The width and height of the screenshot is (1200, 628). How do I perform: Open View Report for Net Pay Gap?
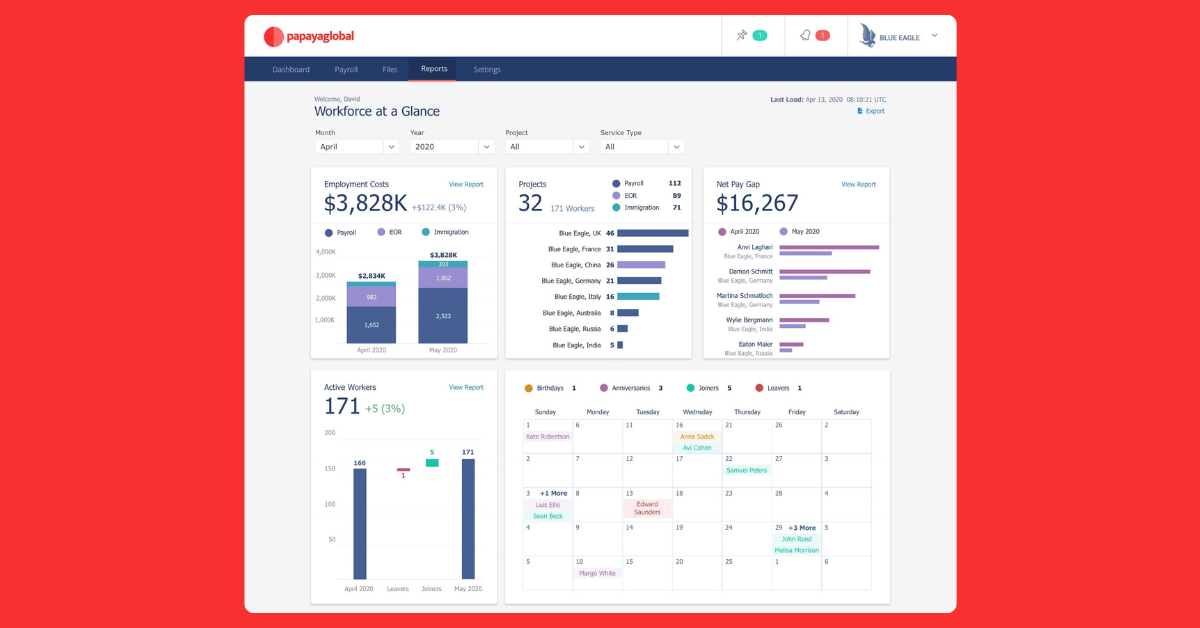(858, 184)
